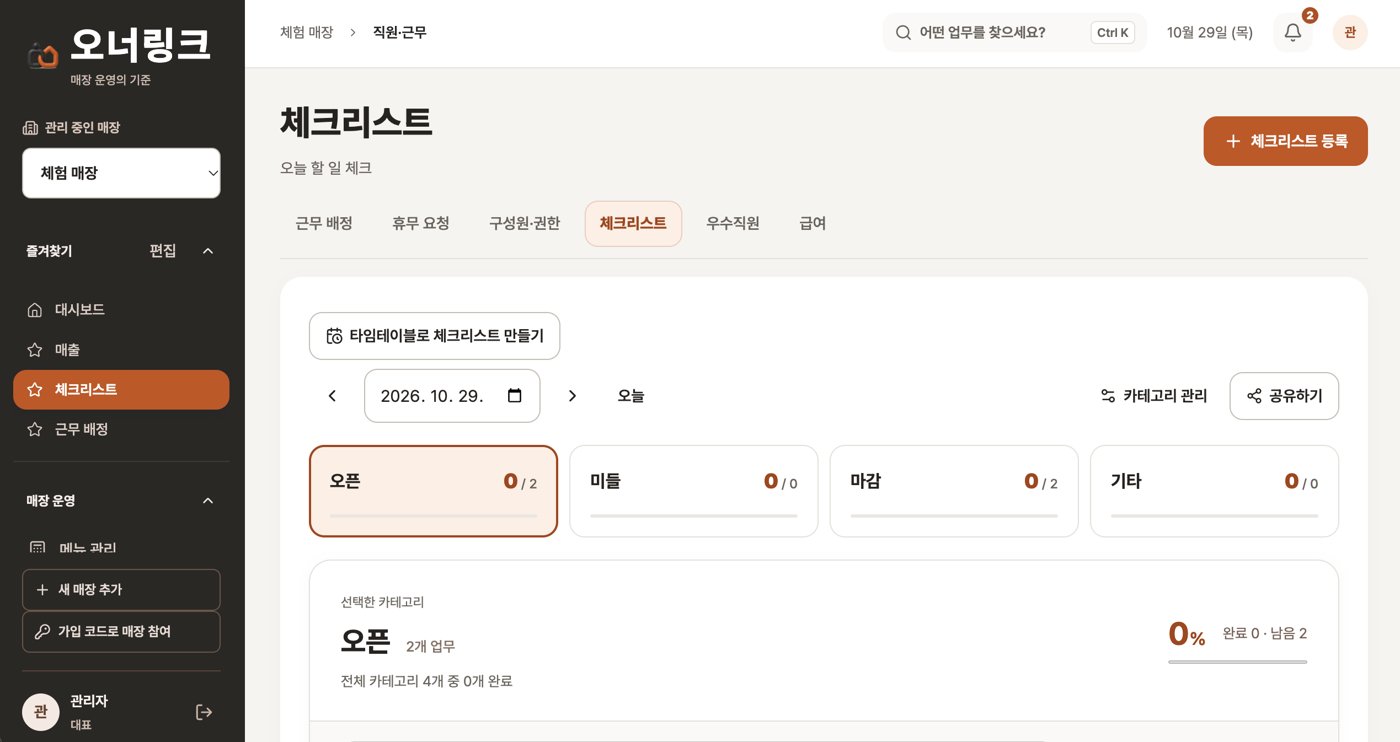Click the date input showing 2026. 10. 29.
Image resolution: width=1400 pixels, height=742 pixels.
pyautogui.click(x=452, y=396)
